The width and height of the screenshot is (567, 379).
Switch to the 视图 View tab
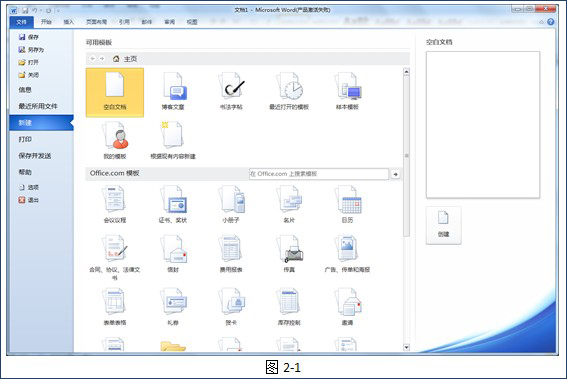[x=192, y=22]
